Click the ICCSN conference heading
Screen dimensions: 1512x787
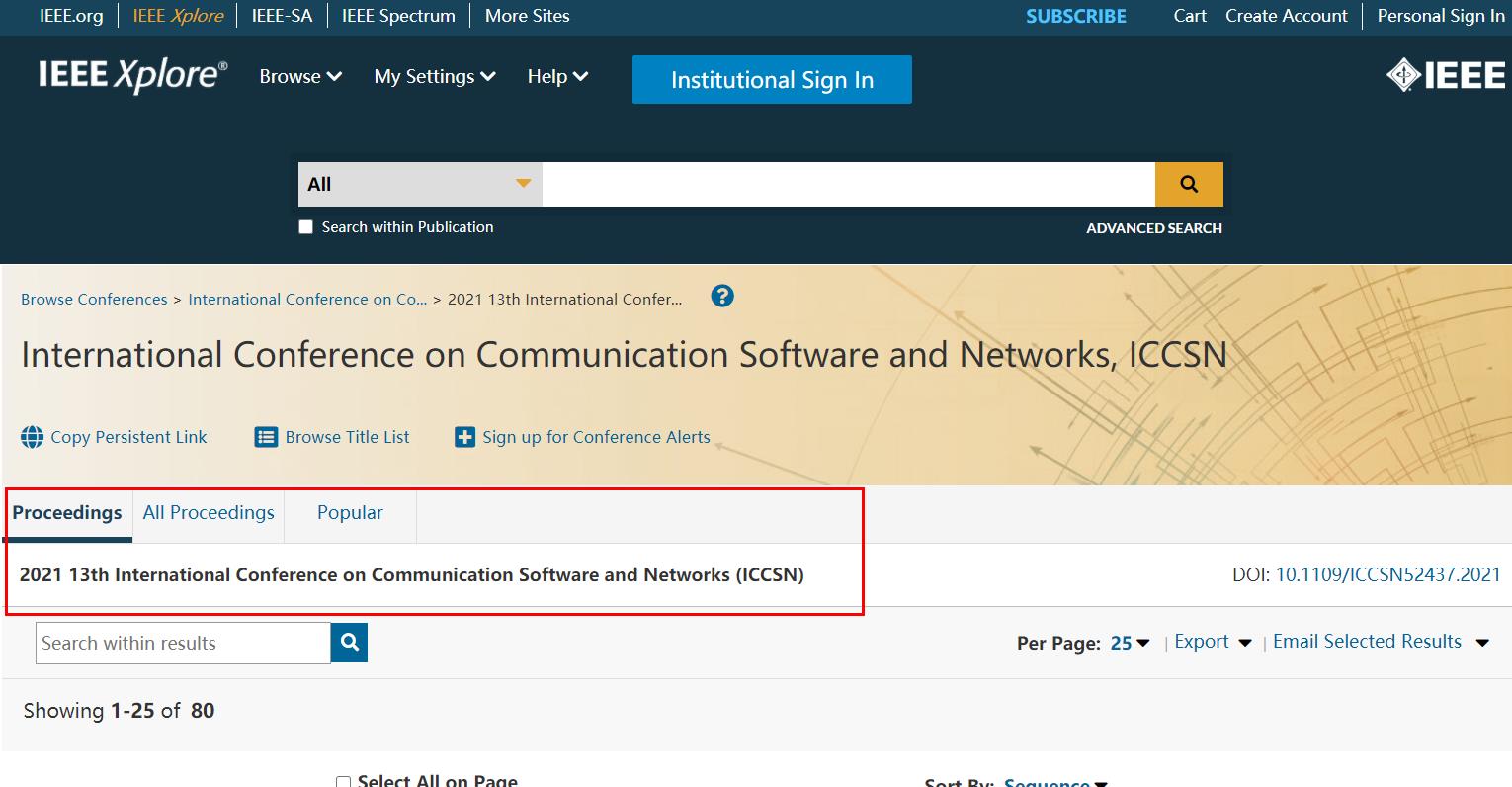tap(624, 355)
